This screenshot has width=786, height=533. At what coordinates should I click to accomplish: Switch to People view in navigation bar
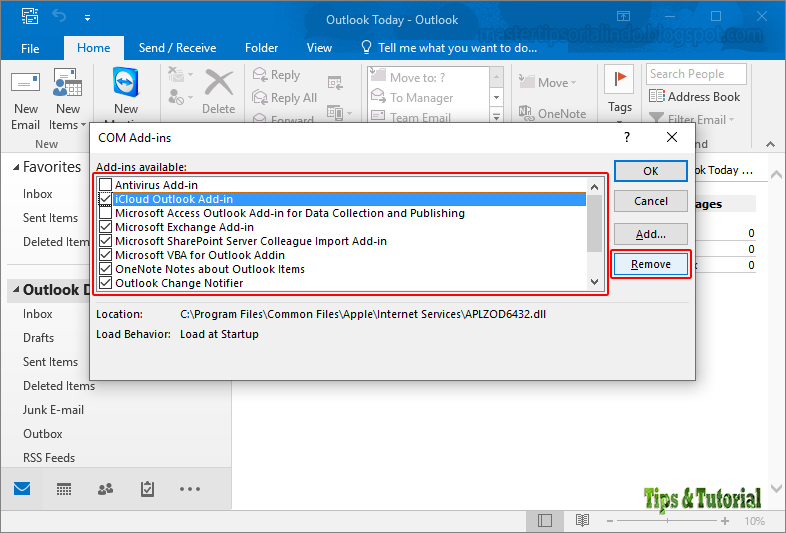pos(105,489)
